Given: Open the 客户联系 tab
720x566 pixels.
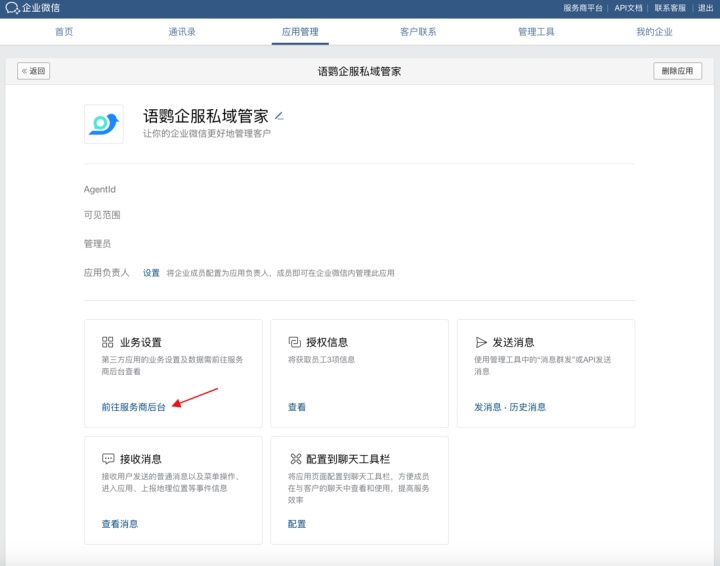Looking at the screenshot, I should [x=418, y=32].
